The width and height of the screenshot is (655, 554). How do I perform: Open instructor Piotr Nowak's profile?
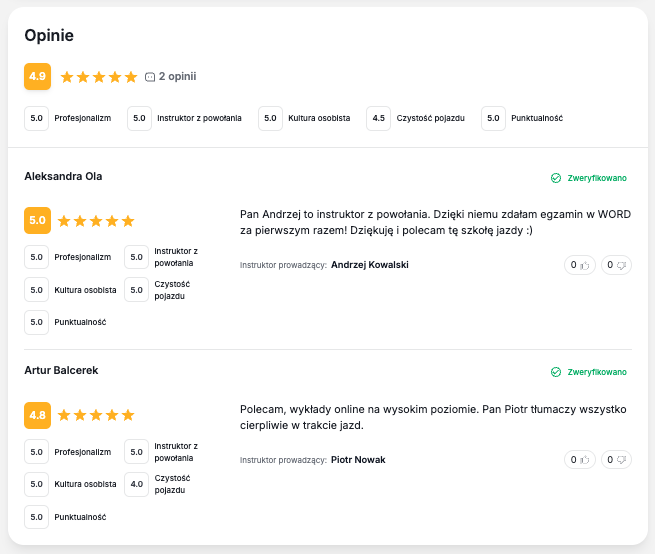pyautogui.click(x=357, y=460)
